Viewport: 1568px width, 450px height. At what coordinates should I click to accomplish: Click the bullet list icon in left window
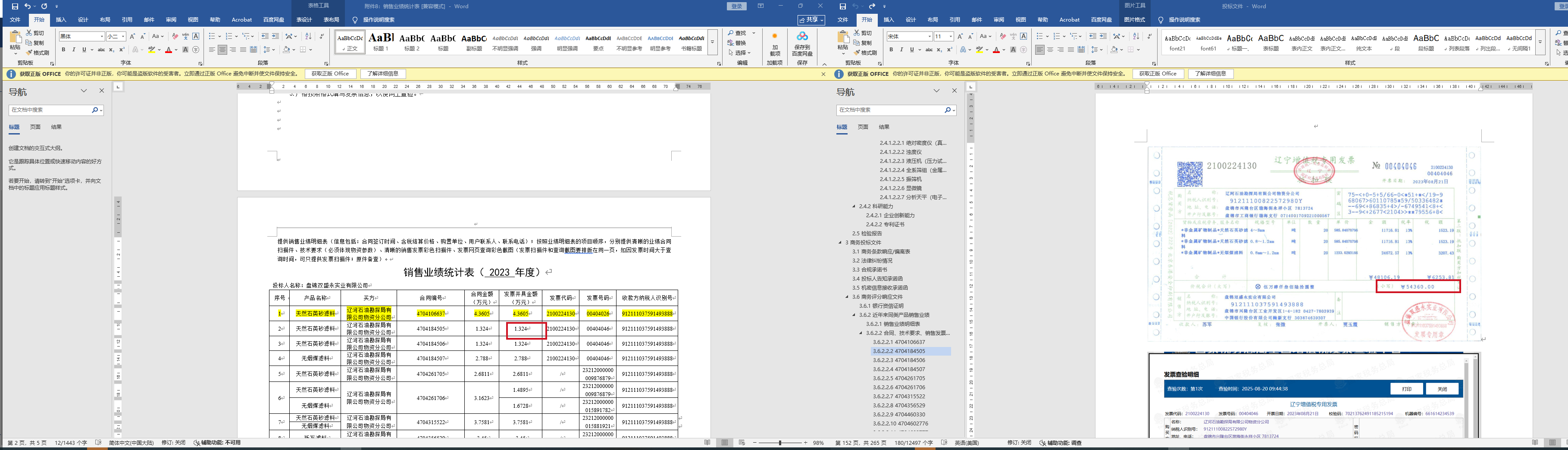click(212, 37)
